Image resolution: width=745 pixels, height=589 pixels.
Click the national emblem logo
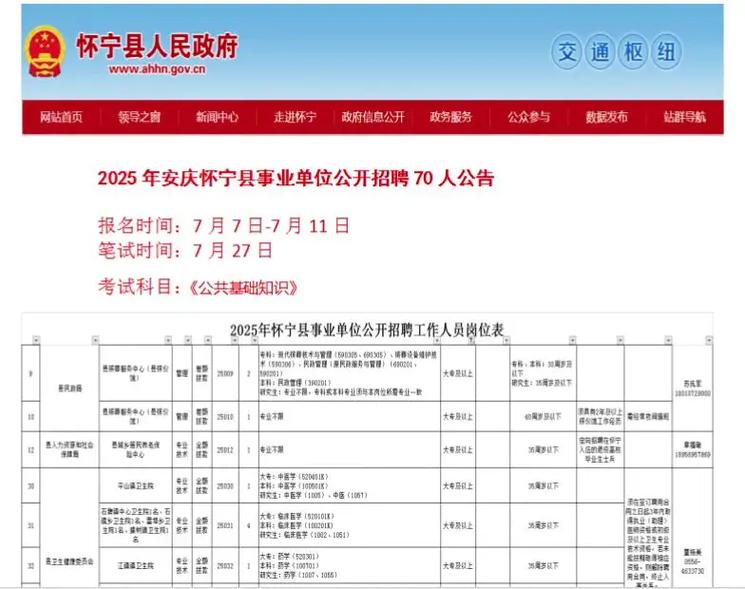point(46,52)
